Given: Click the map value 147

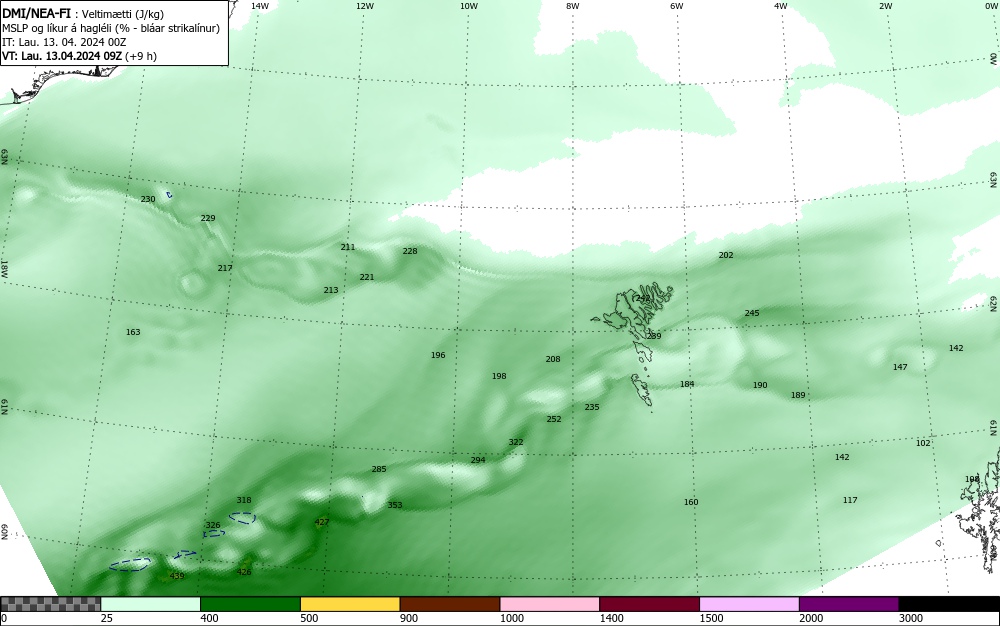Looking at the screenshot, I should click(900, 367).
